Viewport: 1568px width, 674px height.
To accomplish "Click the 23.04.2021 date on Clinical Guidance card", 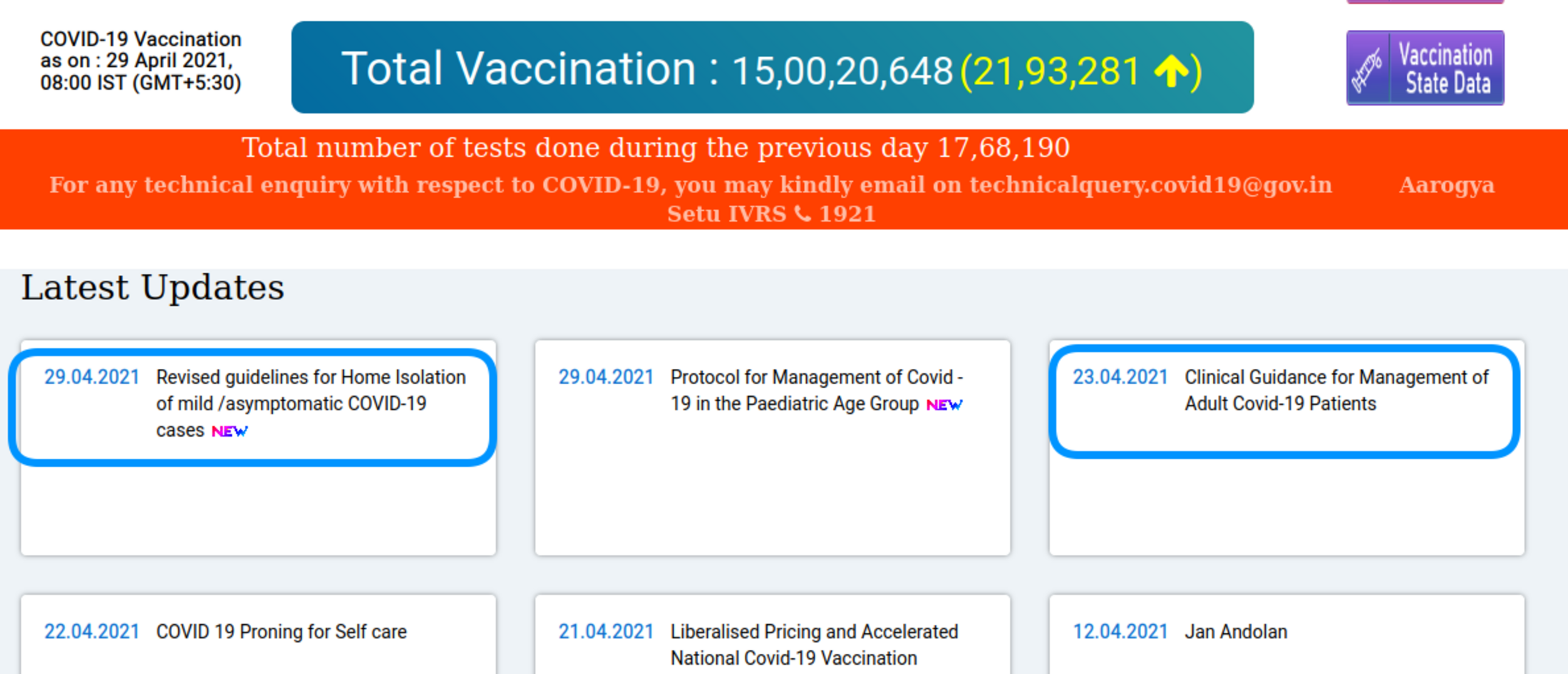I will tap(1120, 377).
